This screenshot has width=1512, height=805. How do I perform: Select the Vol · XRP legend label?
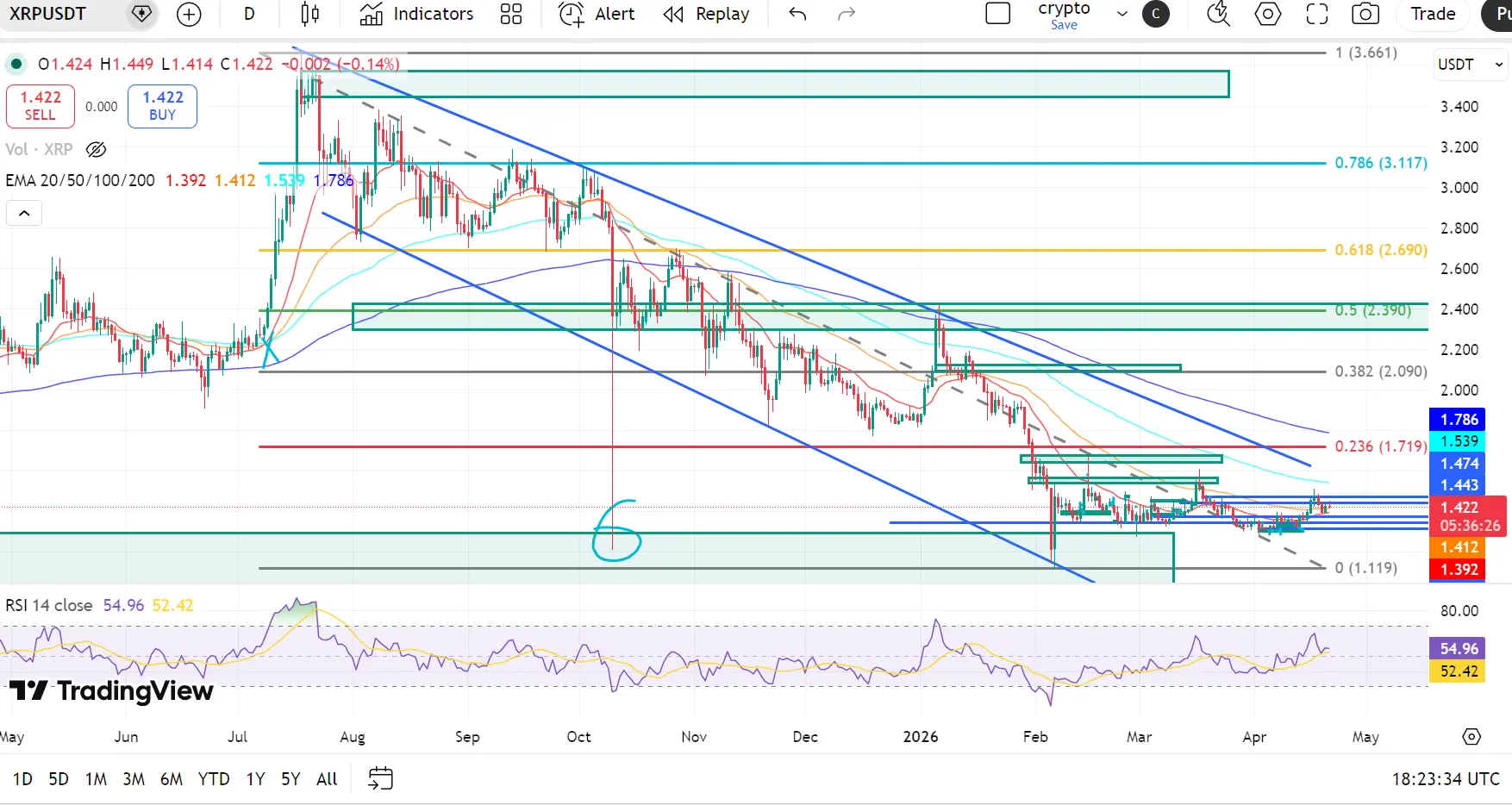click(x=39, y=149)
